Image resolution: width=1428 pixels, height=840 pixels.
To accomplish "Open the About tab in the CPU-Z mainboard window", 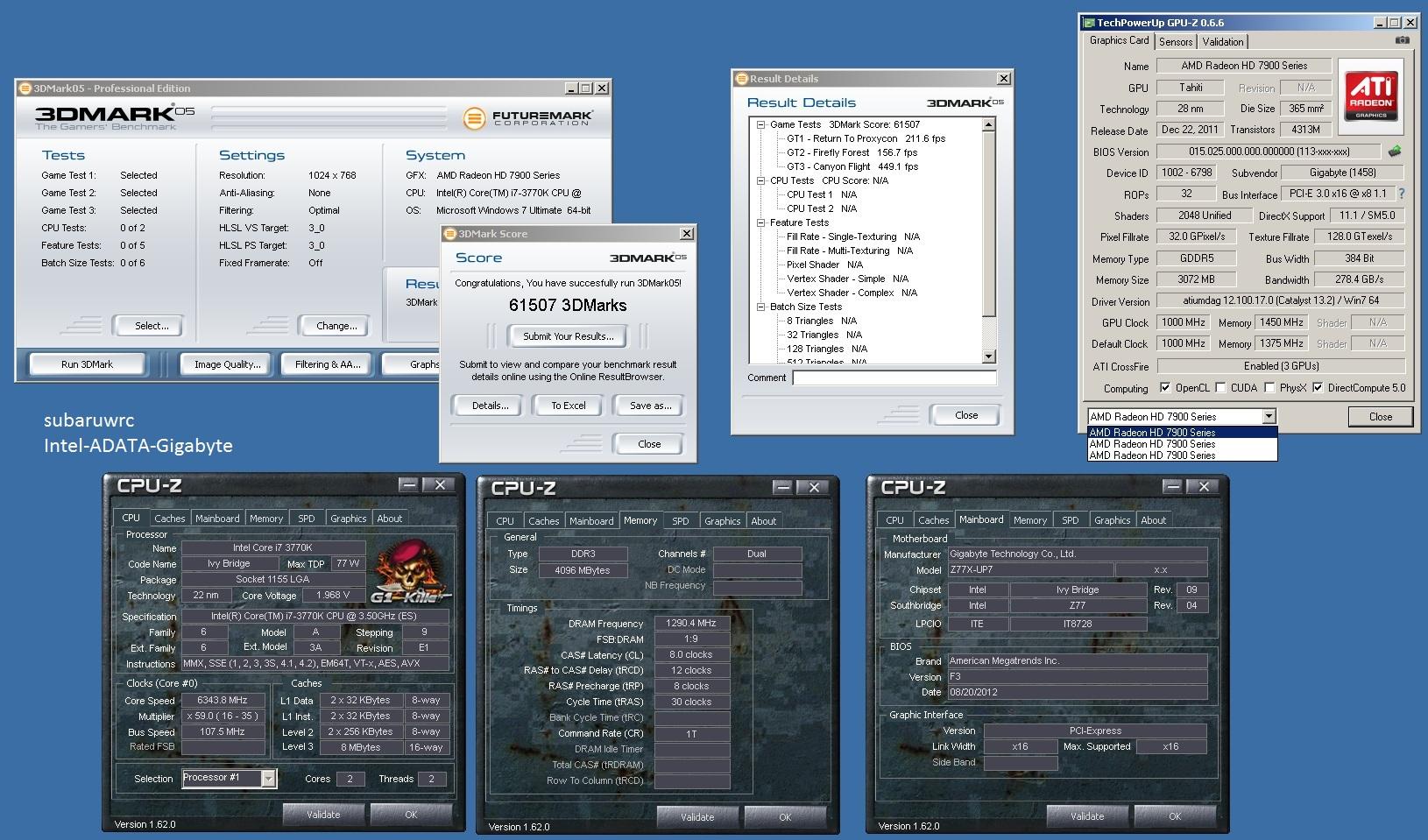I will coord(1153,520).
